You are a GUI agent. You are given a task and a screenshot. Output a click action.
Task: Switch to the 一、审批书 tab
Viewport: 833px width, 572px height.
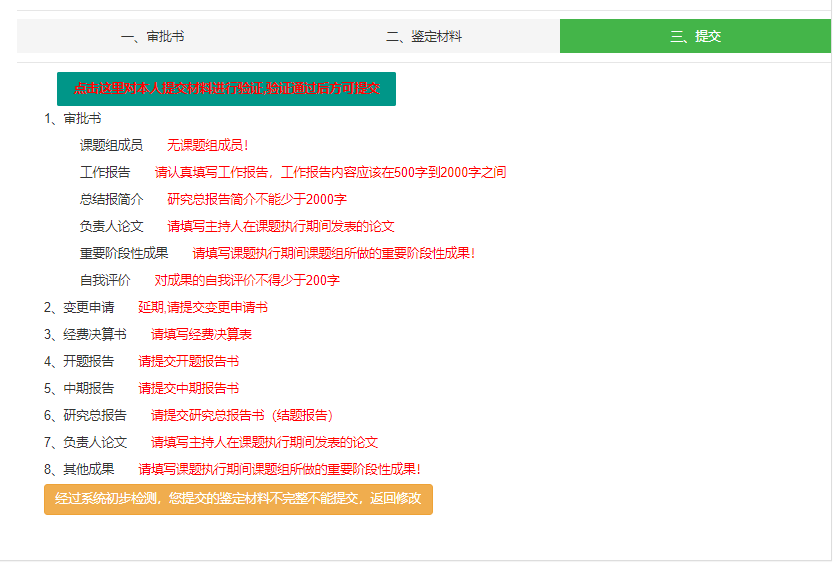click(x=152, y=36)
